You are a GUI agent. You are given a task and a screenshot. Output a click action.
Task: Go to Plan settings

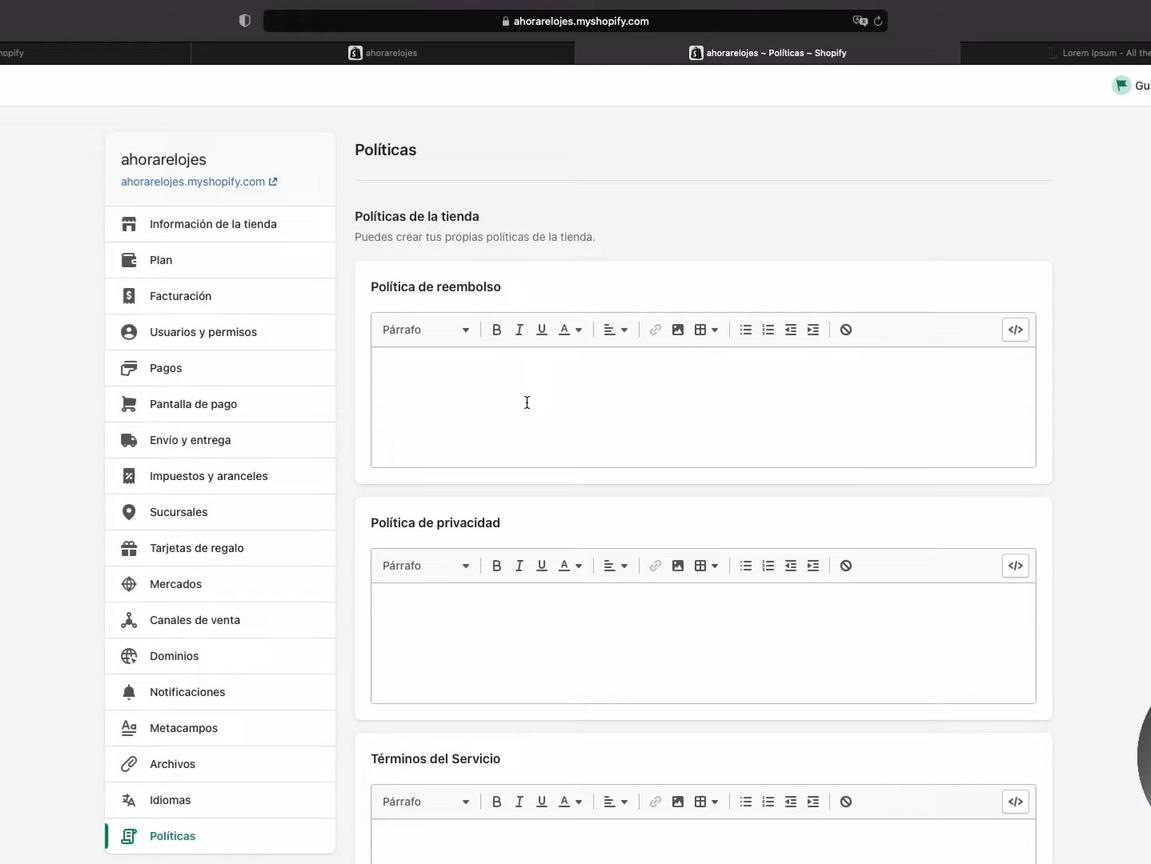point(220,260)
